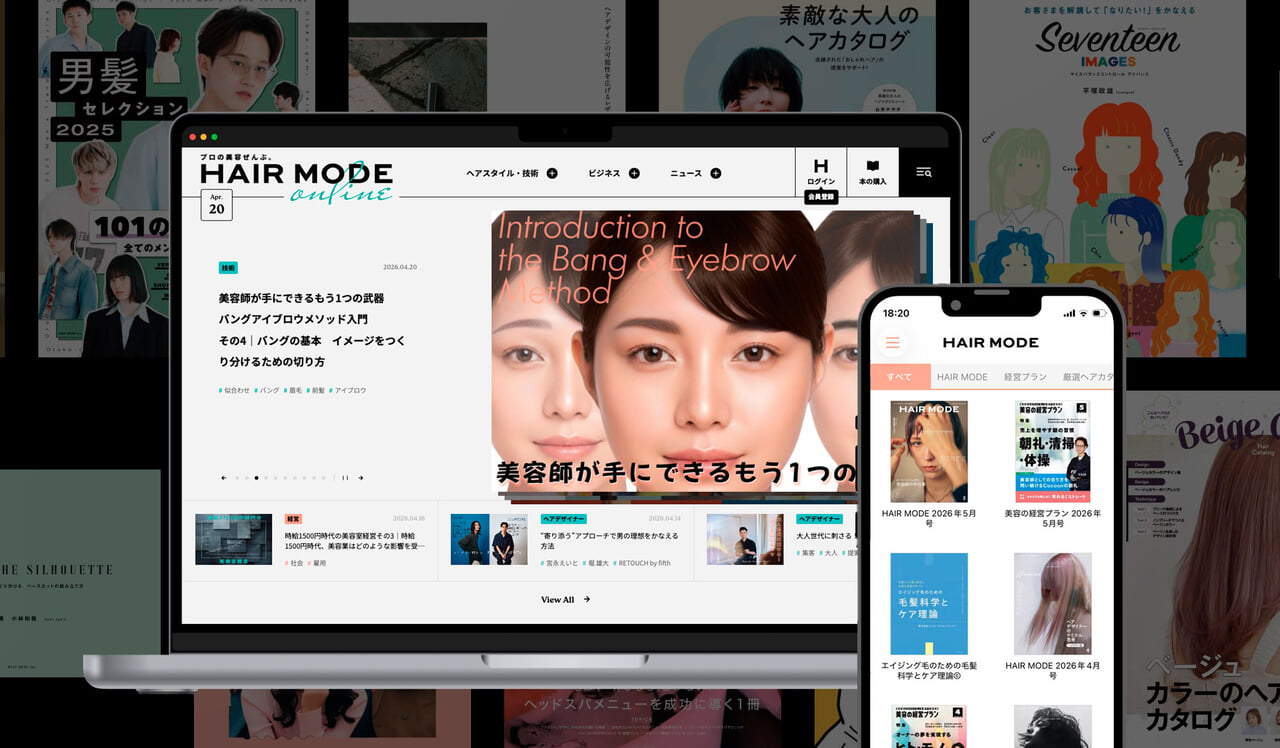Open the phone's orange hamburger menu
The image size is (1280, 748).
tap(893, 343)
